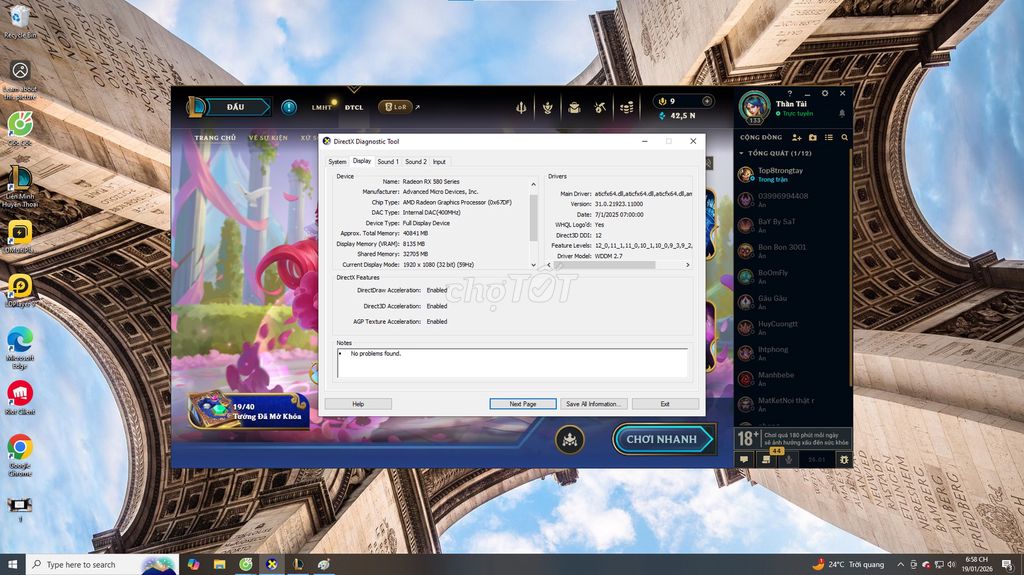The width and height of the screenshot is (1024, 575).
Task: Open the chat bubble icon at panel bottom
Action: click(744, 459)
